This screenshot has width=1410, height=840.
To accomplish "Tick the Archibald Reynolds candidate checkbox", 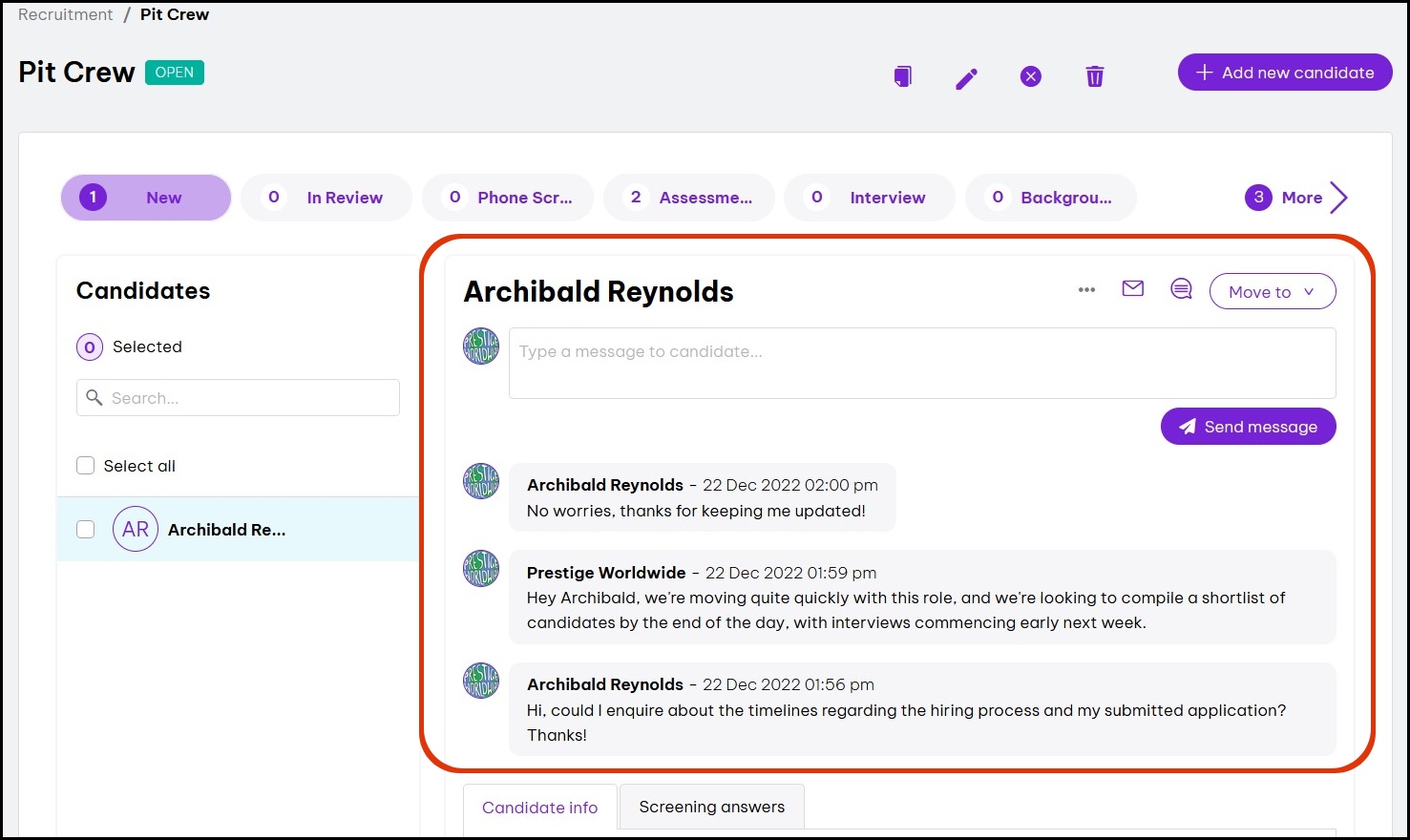I will tap(86, 529).
